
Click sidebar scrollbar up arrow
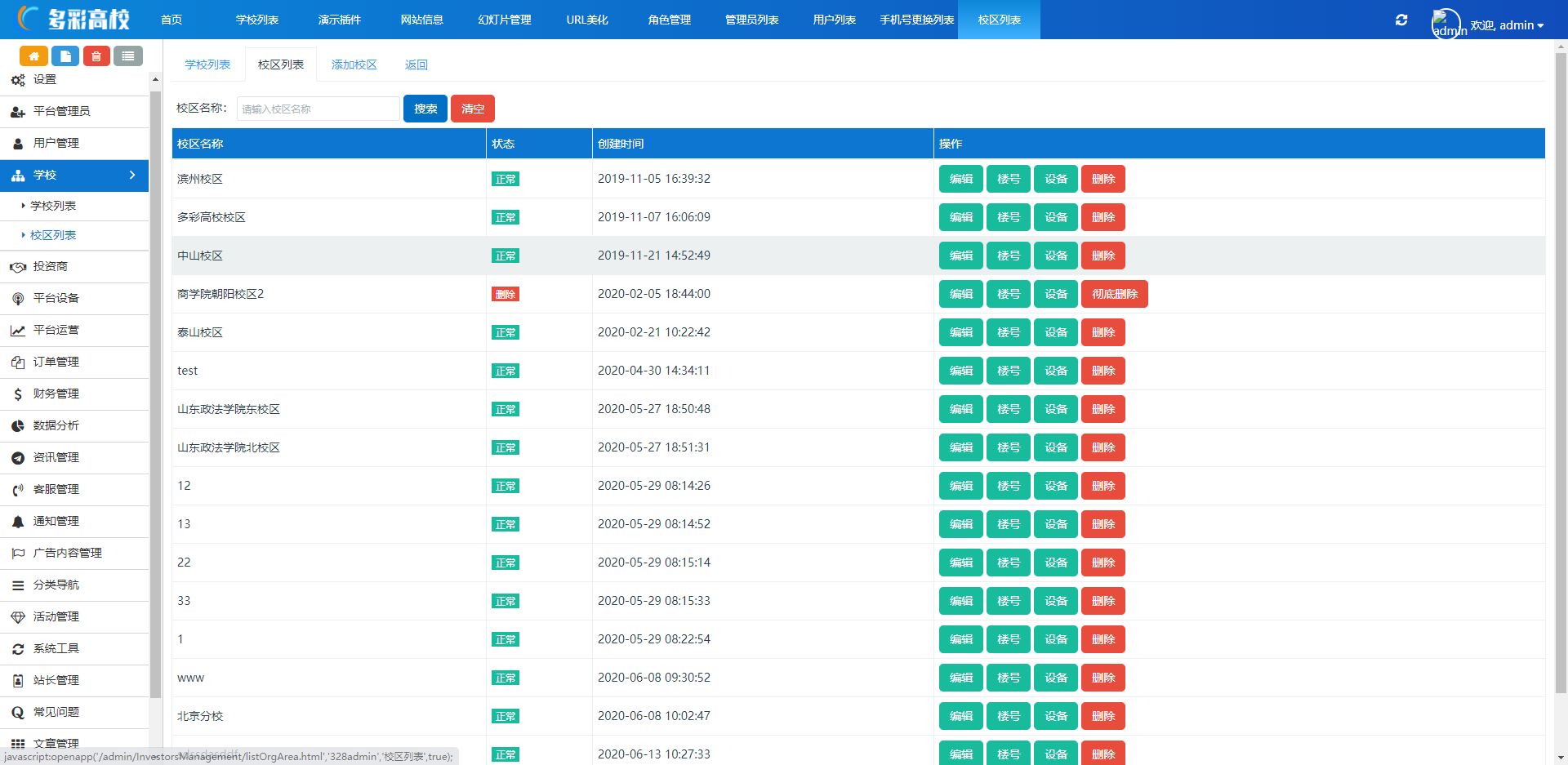155,79
